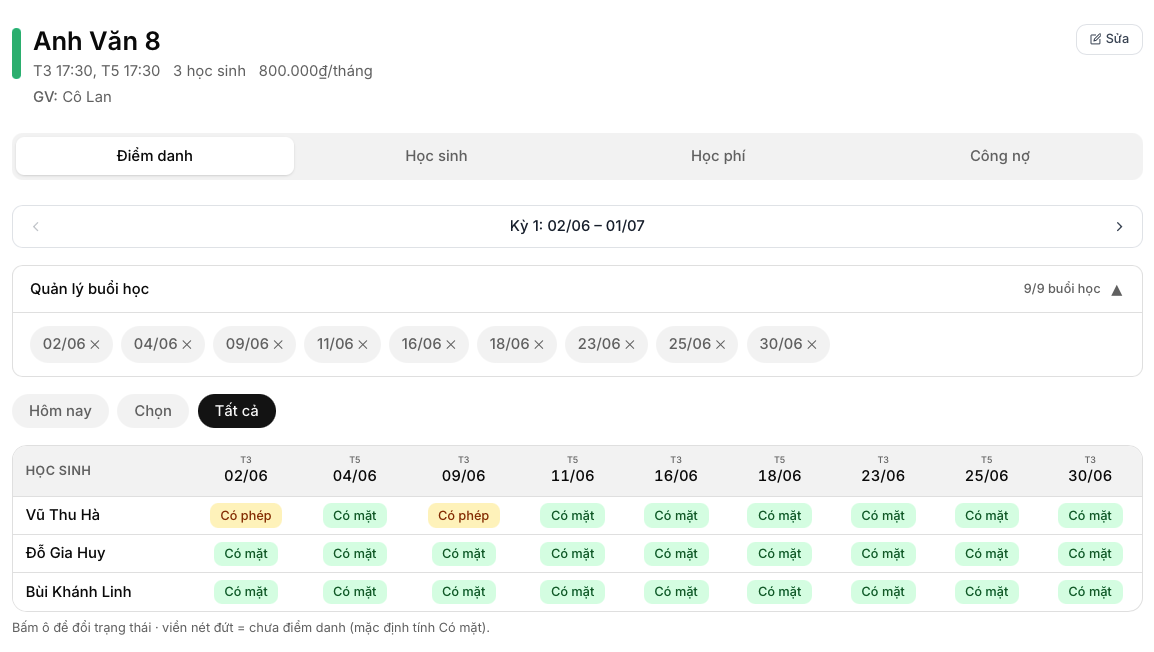Screen dimensions: 1154x652
Task: Remove the 30/06 session chip
Action: point(812,344)
